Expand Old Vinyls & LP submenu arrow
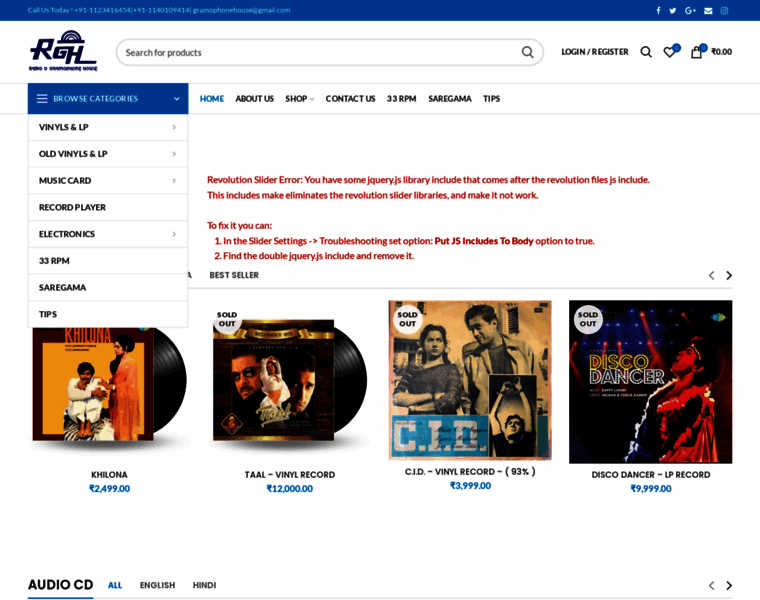This screenshot has width=760, height=600. click(x=174, y=154)
